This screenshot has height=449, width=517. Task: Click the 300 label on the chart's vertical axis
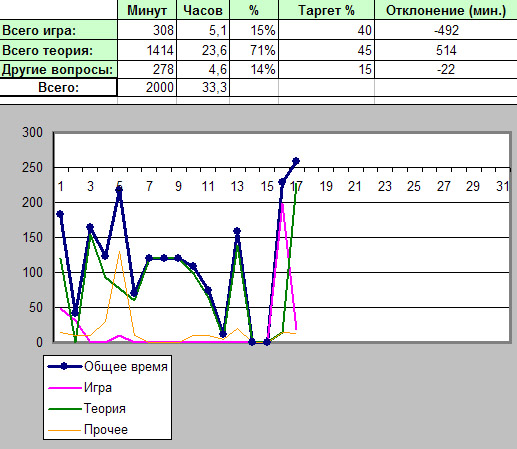point(32,133)
